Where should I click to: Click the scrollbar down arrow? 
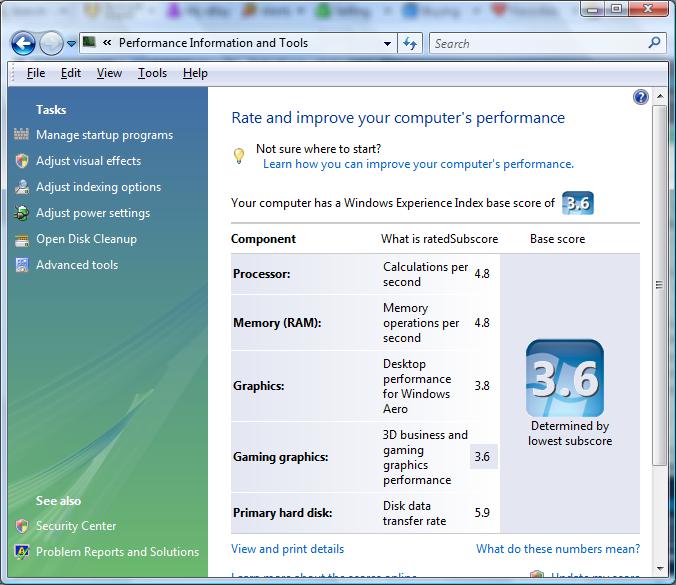660,569
